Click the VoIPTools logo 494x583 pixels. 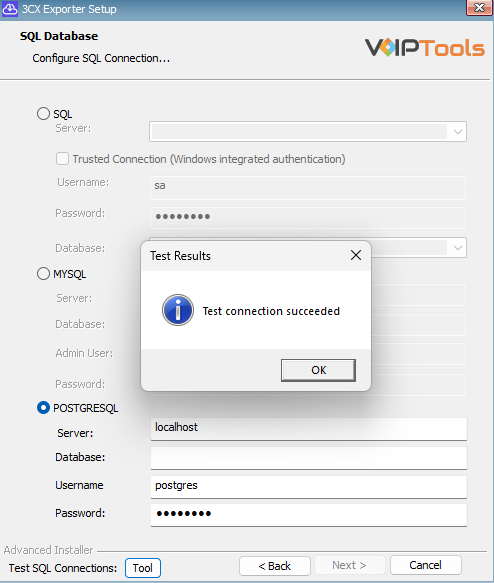(x=424, y=48)
